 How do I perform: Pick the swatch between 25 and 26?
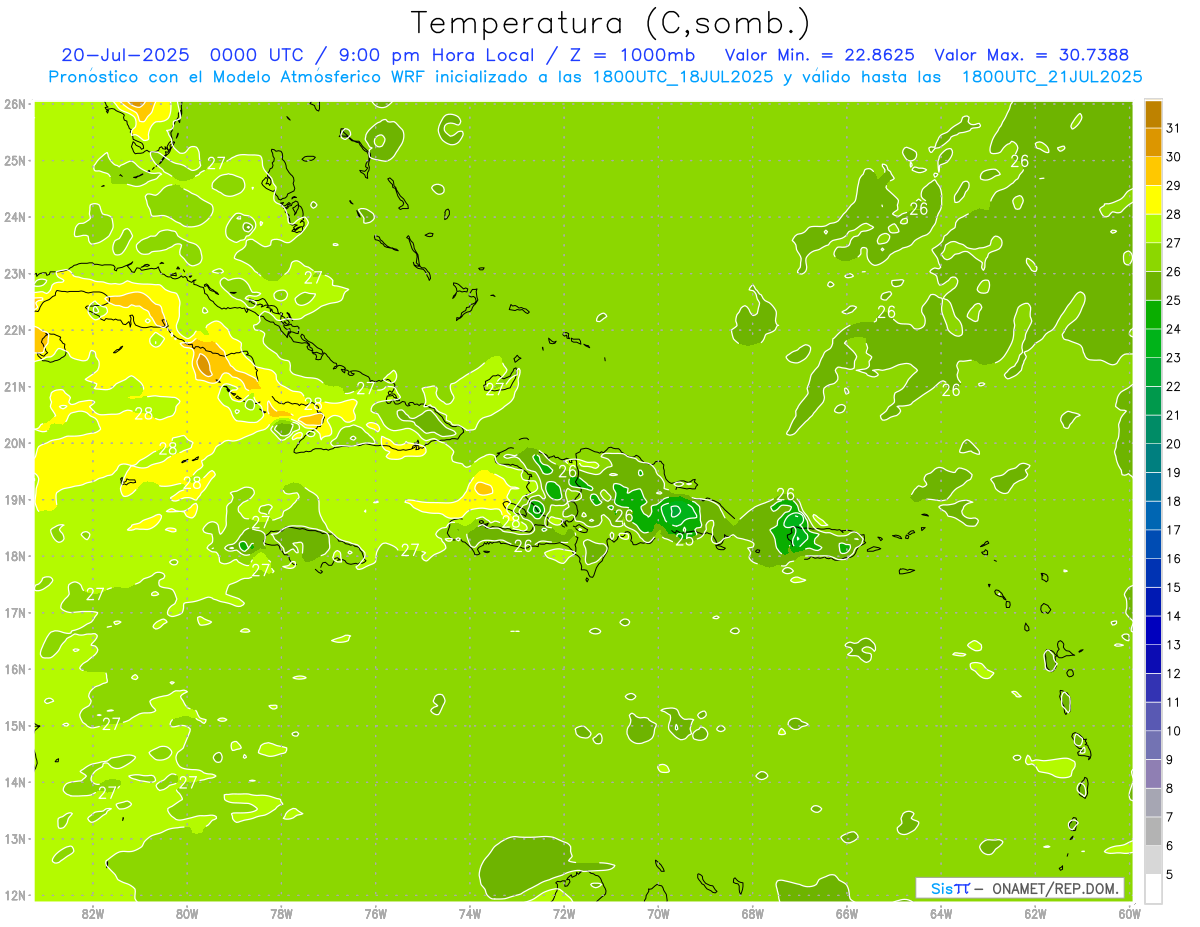click(x=1153, y=286)
